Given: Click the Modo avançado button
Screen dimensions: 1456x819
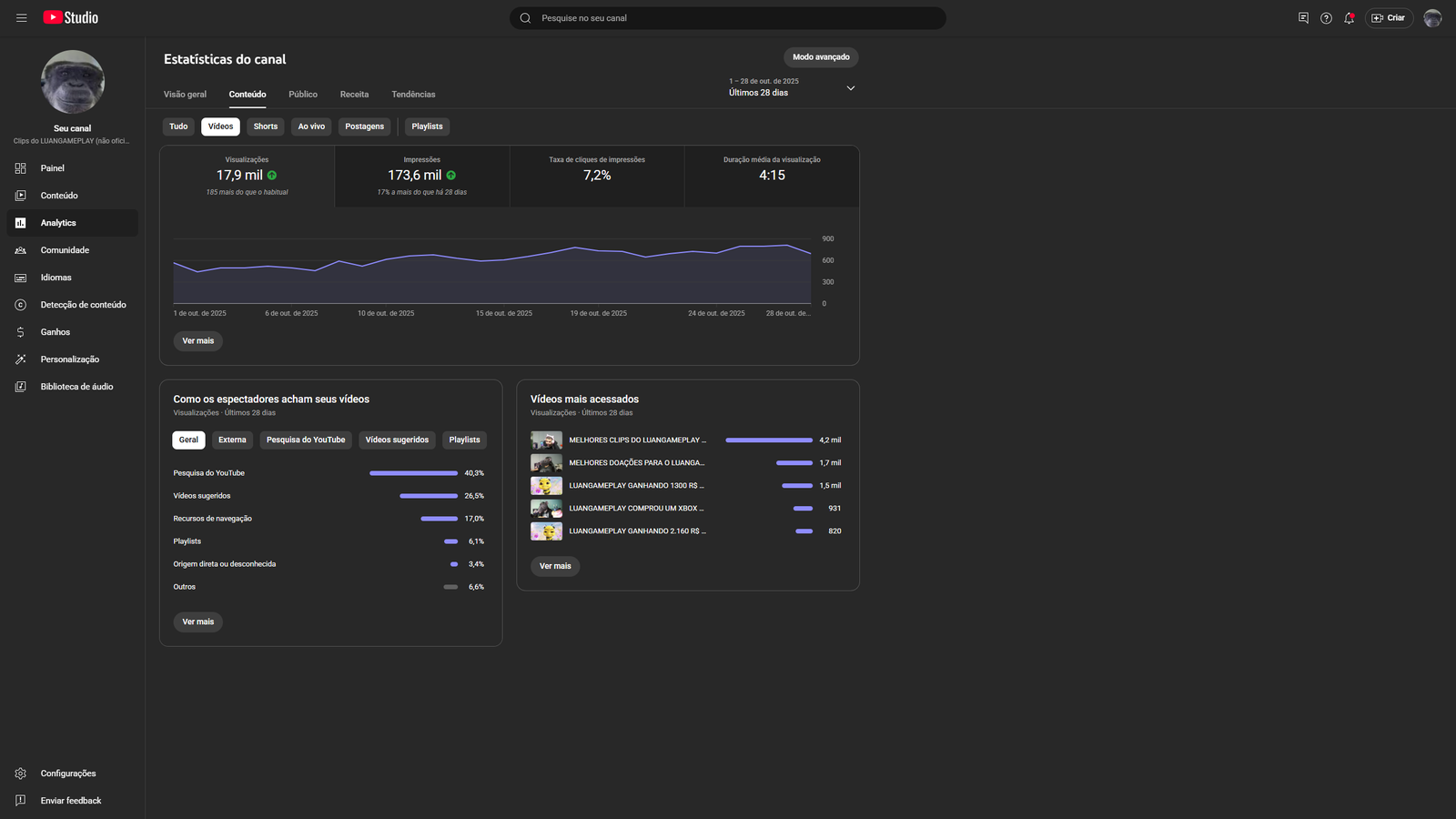Looking at the screenshot, I should pos(821,57).
